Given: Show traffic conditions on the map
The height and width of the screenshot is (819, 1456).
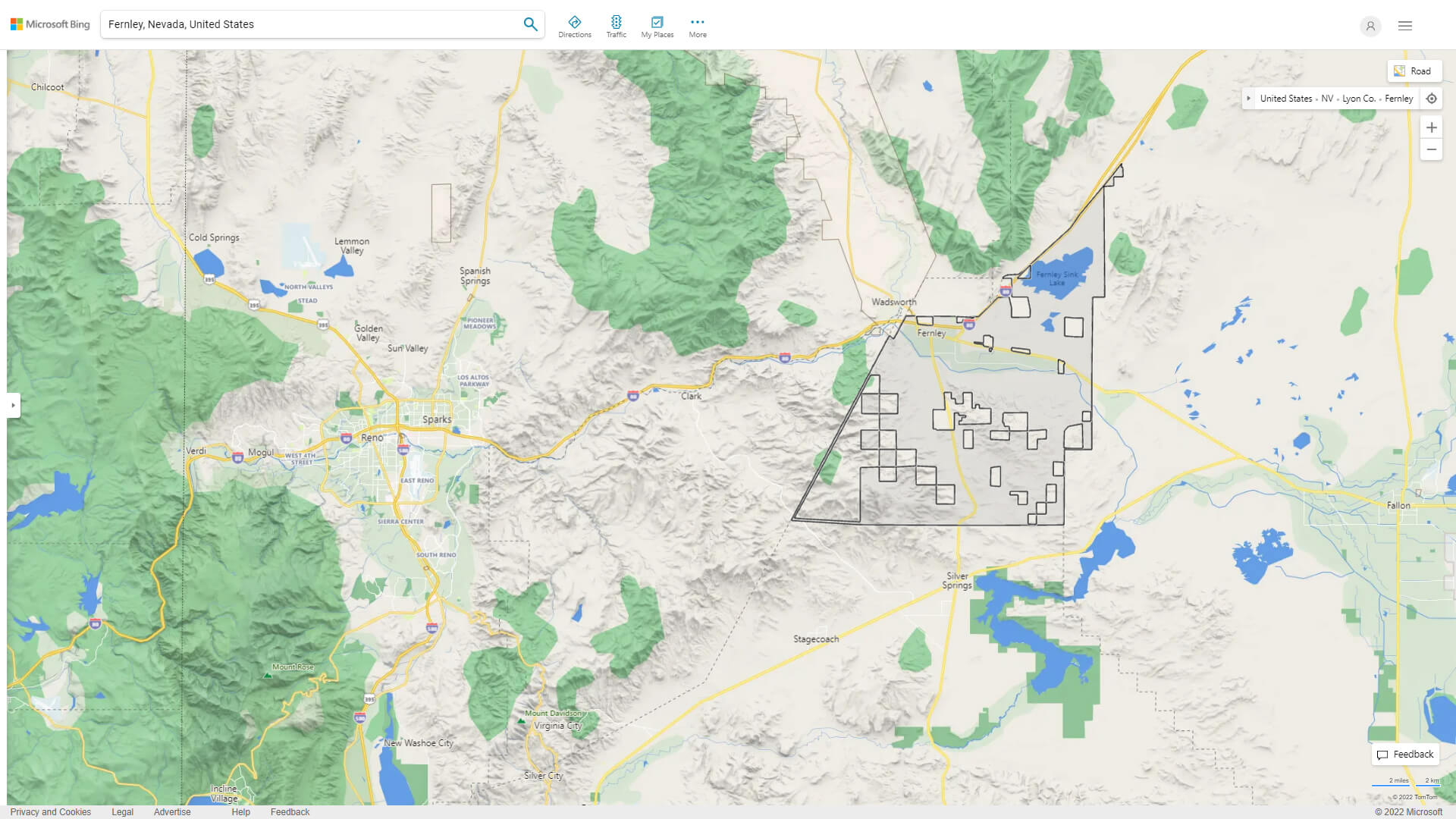Looking at the screenshot, I should [617, 24].
